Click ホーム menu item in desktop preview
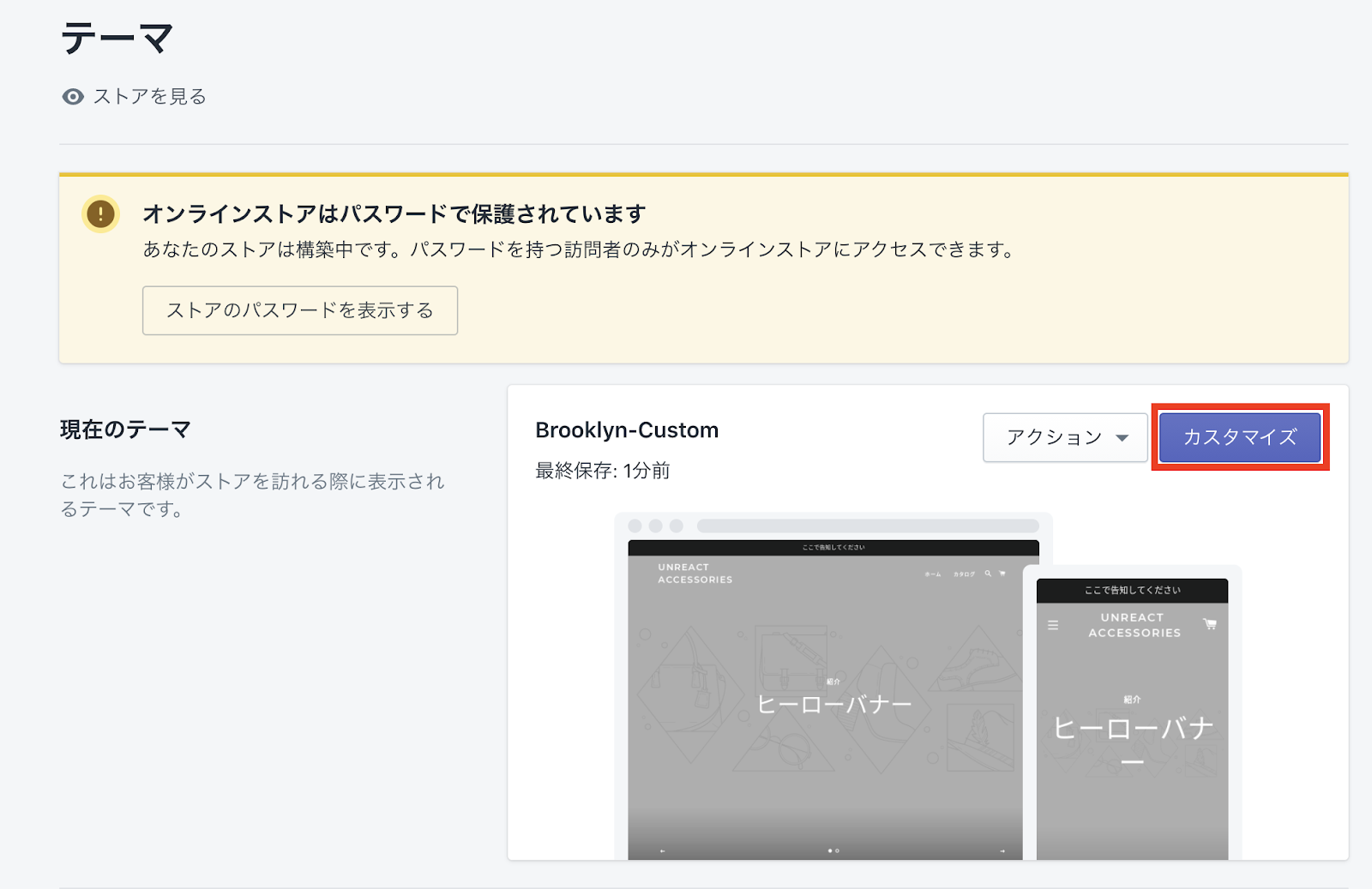This screenshot has height=889, width=1372. [933, 574]
